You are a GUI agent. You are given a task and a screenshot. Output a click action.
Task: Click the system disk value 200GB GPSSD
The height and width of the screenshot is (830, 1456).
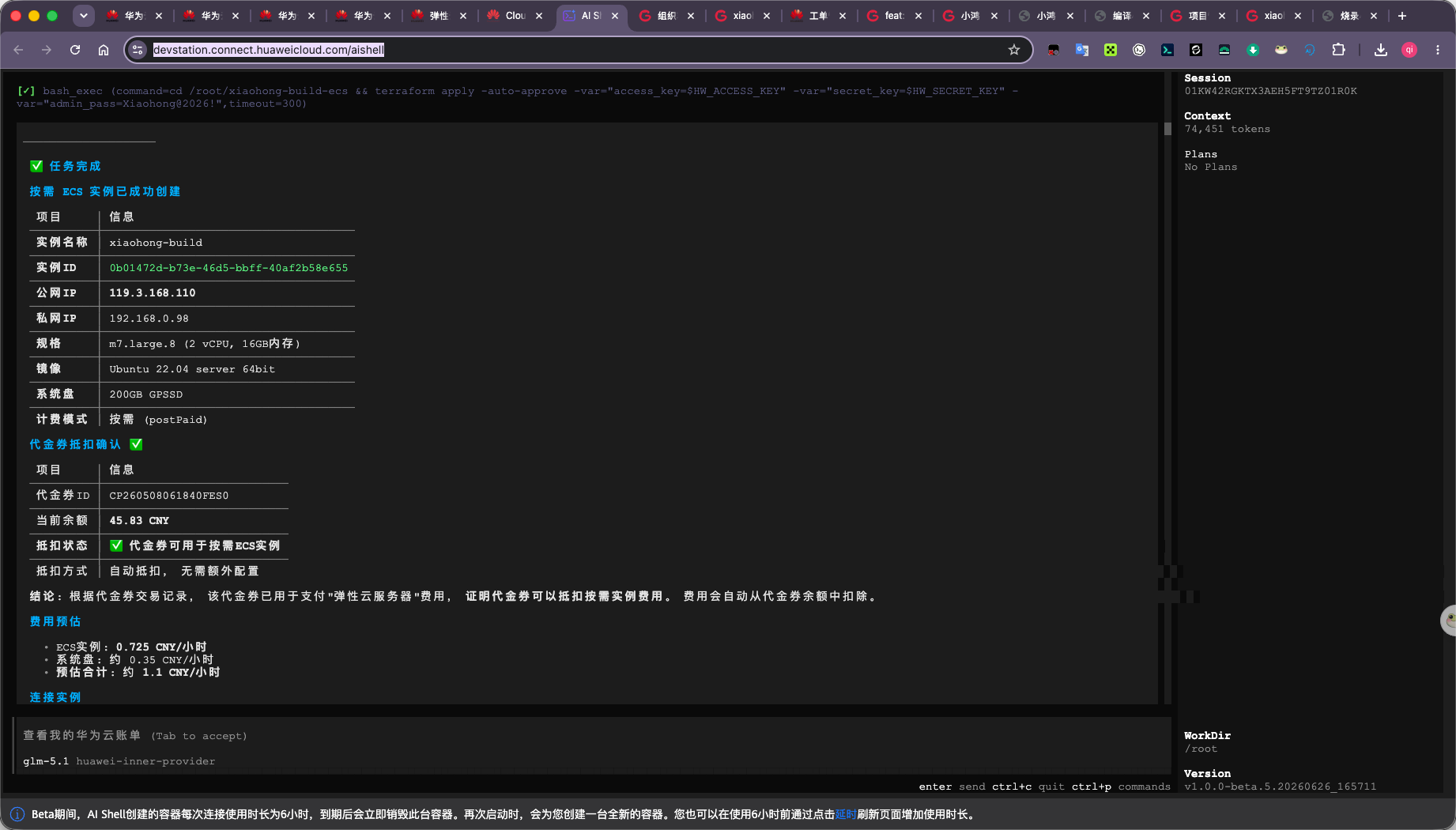pyautogui.click(x=146, y=394)
